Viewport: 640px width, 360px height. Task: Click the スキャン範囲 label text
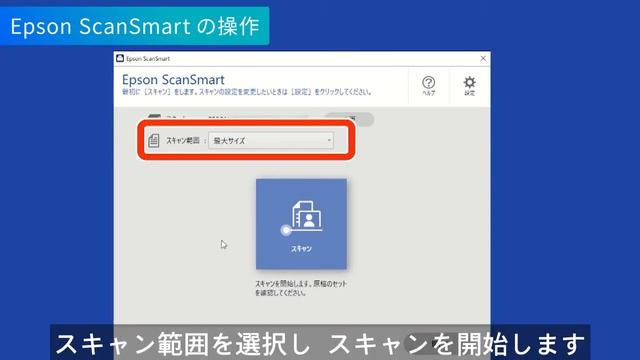(x=182, y=140)
